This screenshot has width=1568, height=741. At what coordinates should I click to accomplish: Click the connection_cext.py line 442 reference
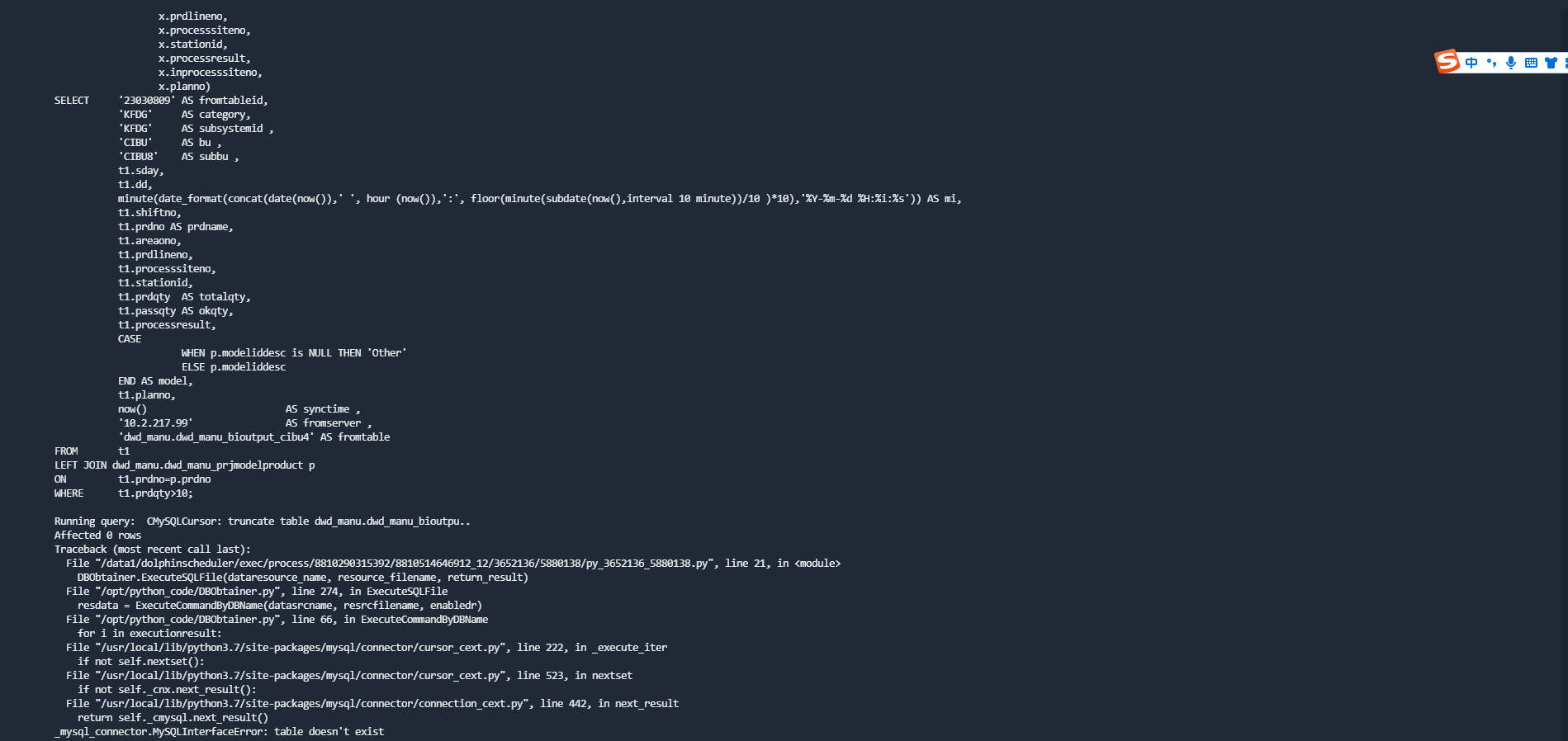[x=372, y=704]
